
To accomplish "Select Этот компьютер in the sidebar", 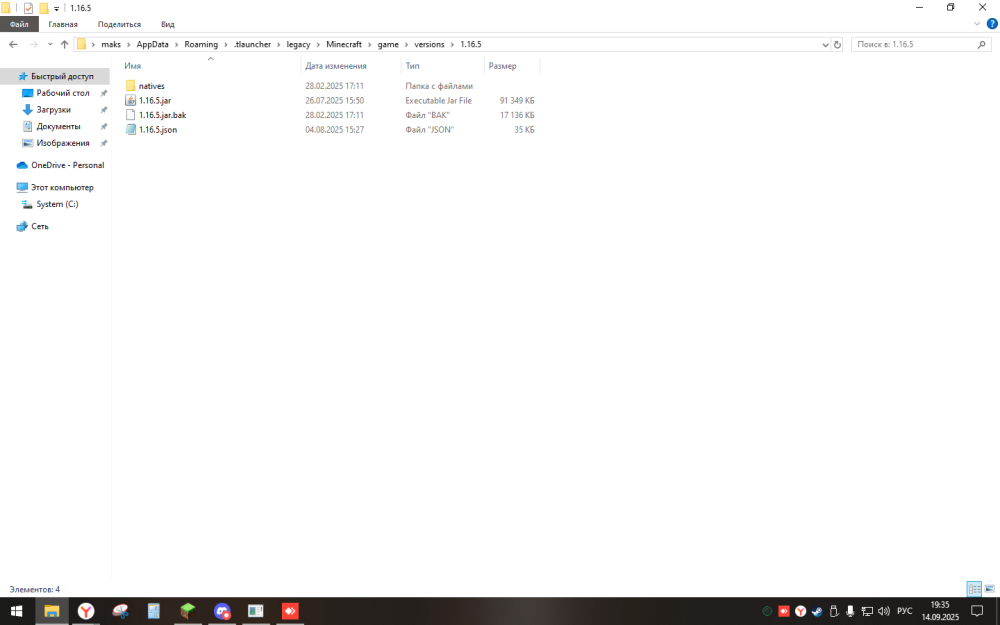I will point(62,188).
